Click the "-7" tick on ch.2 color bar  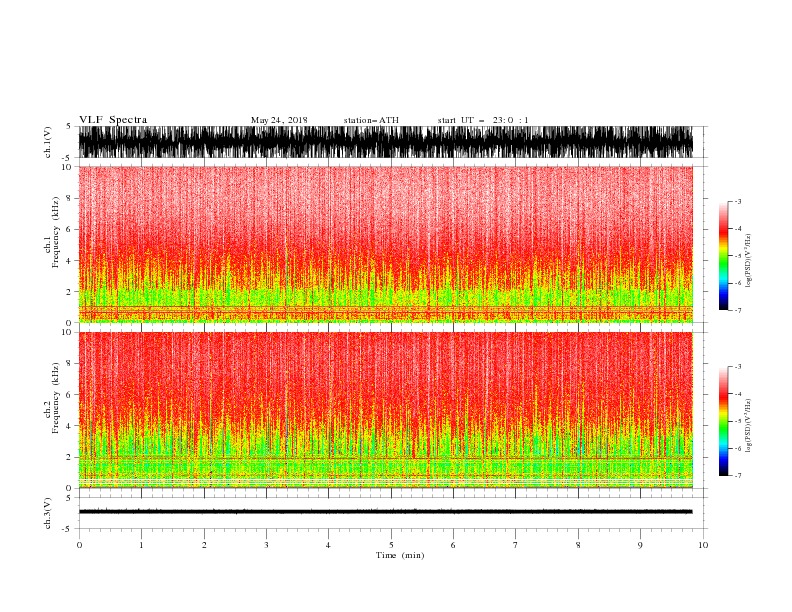tap(738, 476)
